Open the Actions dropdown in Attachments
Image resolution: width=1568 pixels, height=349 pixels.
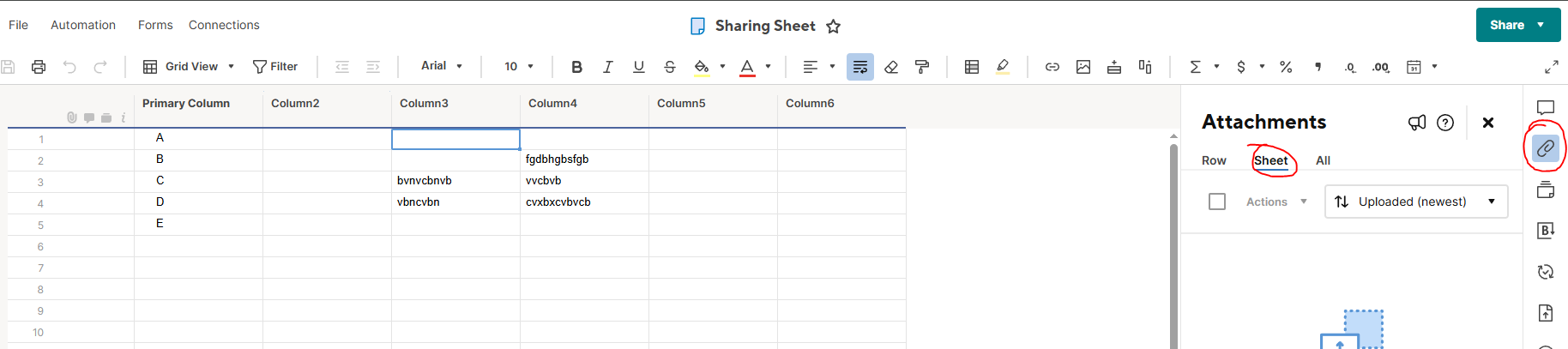coord(1276,202)
